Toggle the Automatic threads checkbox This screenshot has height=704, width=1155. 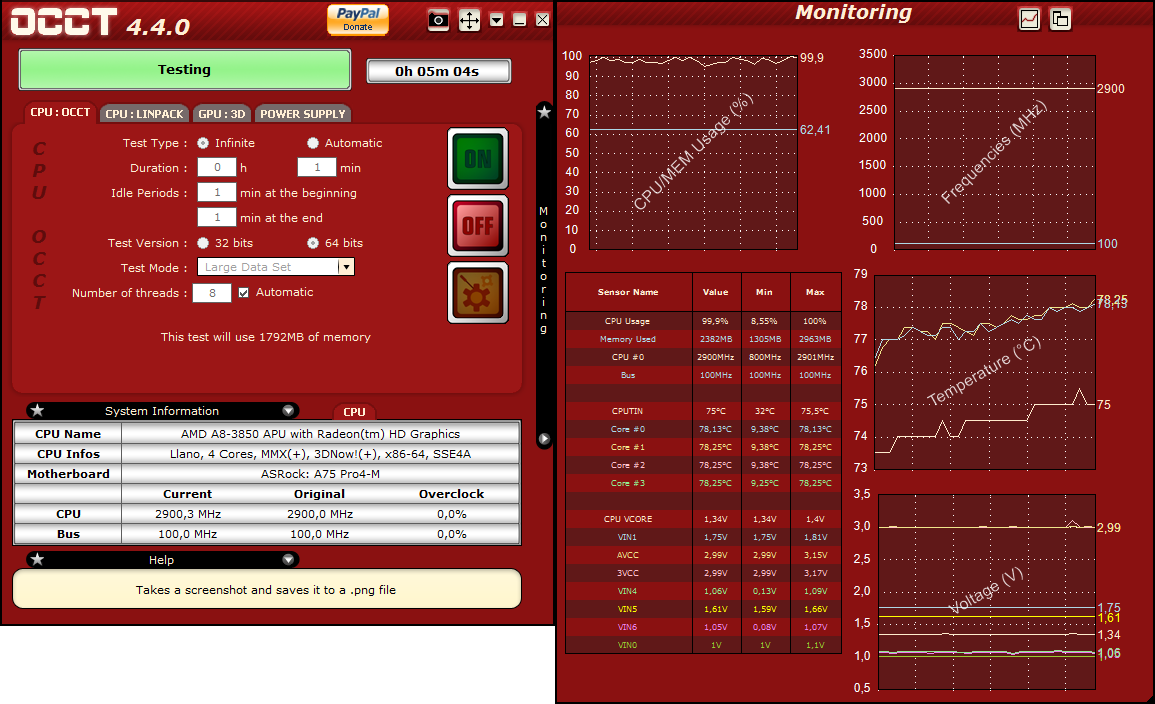click(244, 292)
